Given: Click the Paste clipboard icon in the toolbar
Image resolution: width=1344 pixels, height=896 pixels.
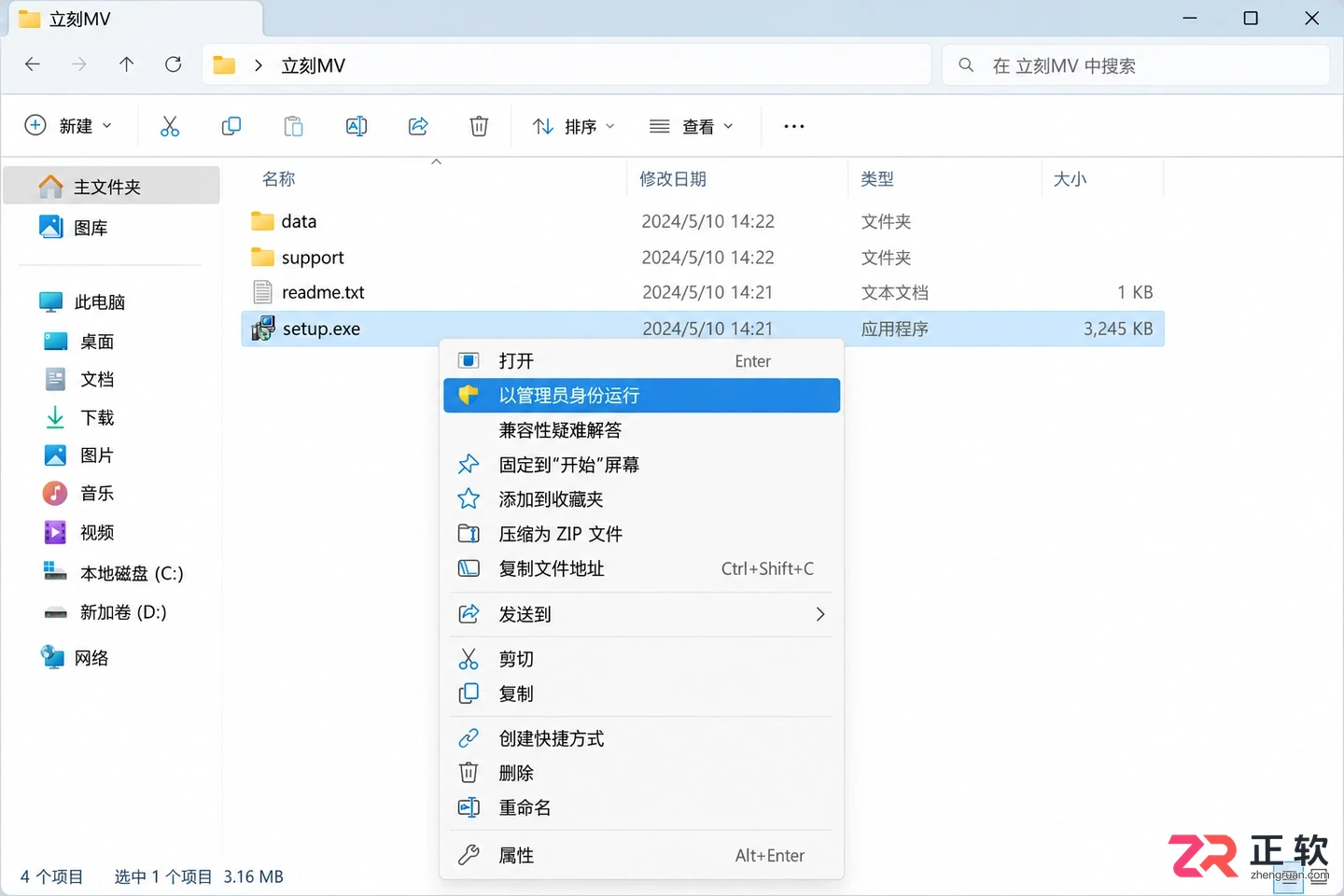Looking at the screenshot, I should point(293,126).
